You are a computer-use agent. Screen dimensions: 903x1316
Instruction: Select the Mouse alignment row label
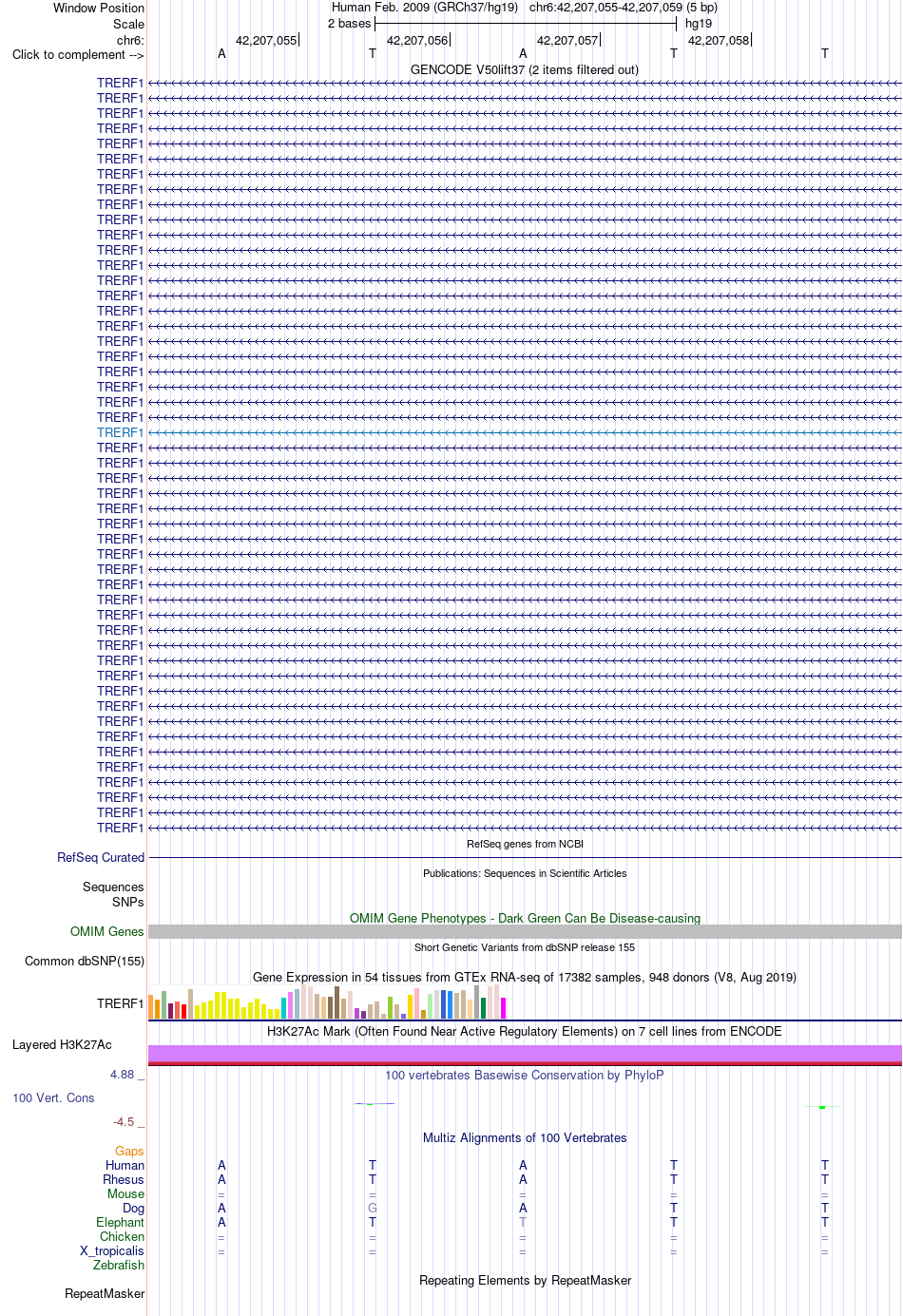click(125, 1193)
